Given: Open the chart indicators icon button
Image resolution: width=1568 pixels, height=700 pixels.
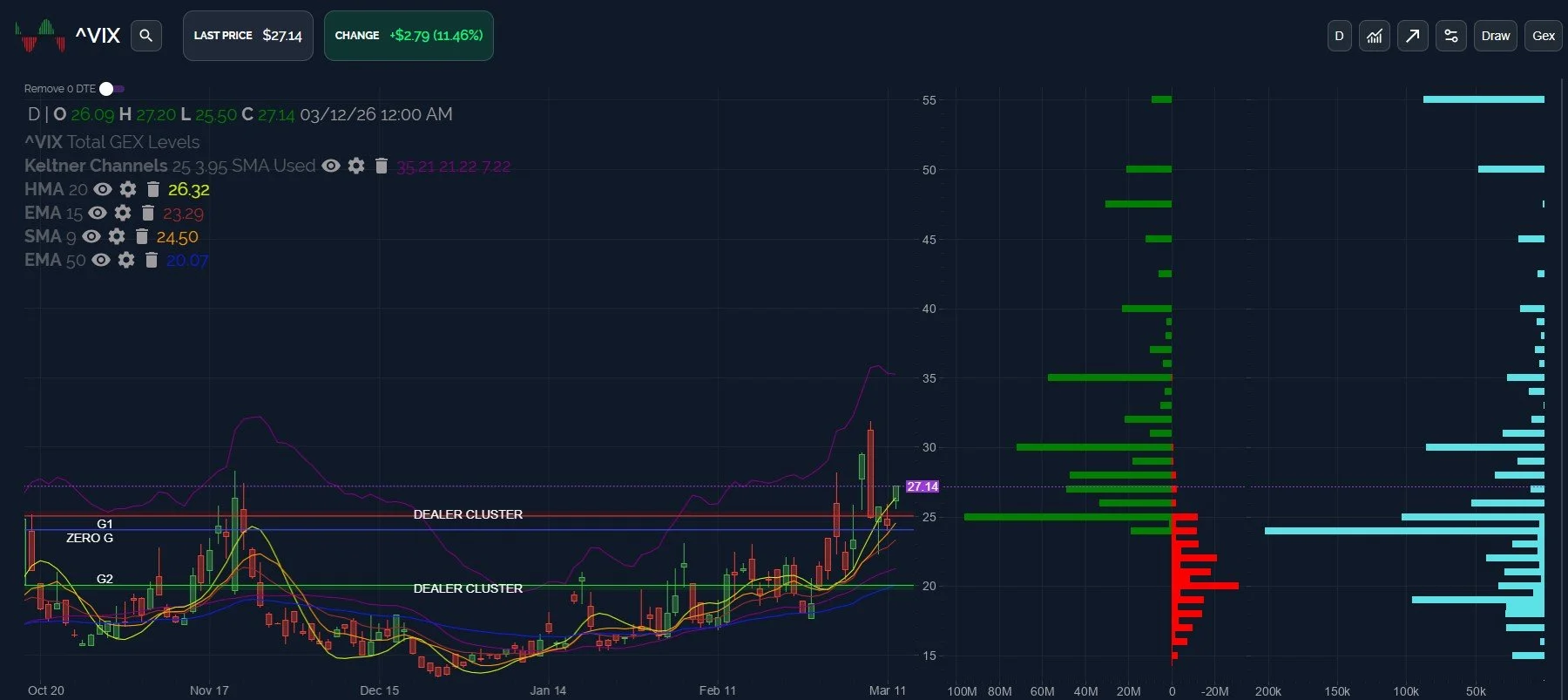Looking at the screenshot, I should point(1375,36).
